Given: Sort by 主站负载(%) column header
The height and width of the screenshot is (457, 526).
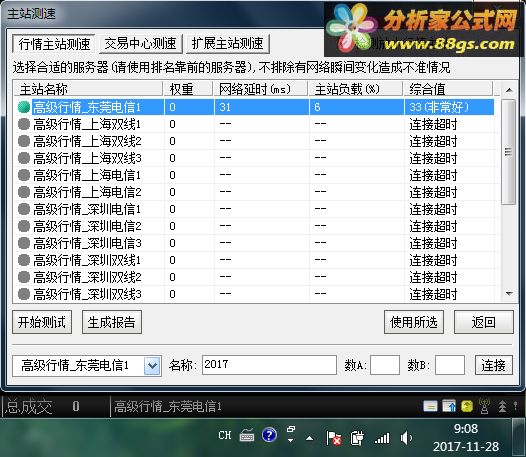Looking at the screenshot, I should (x=356, y=89).
